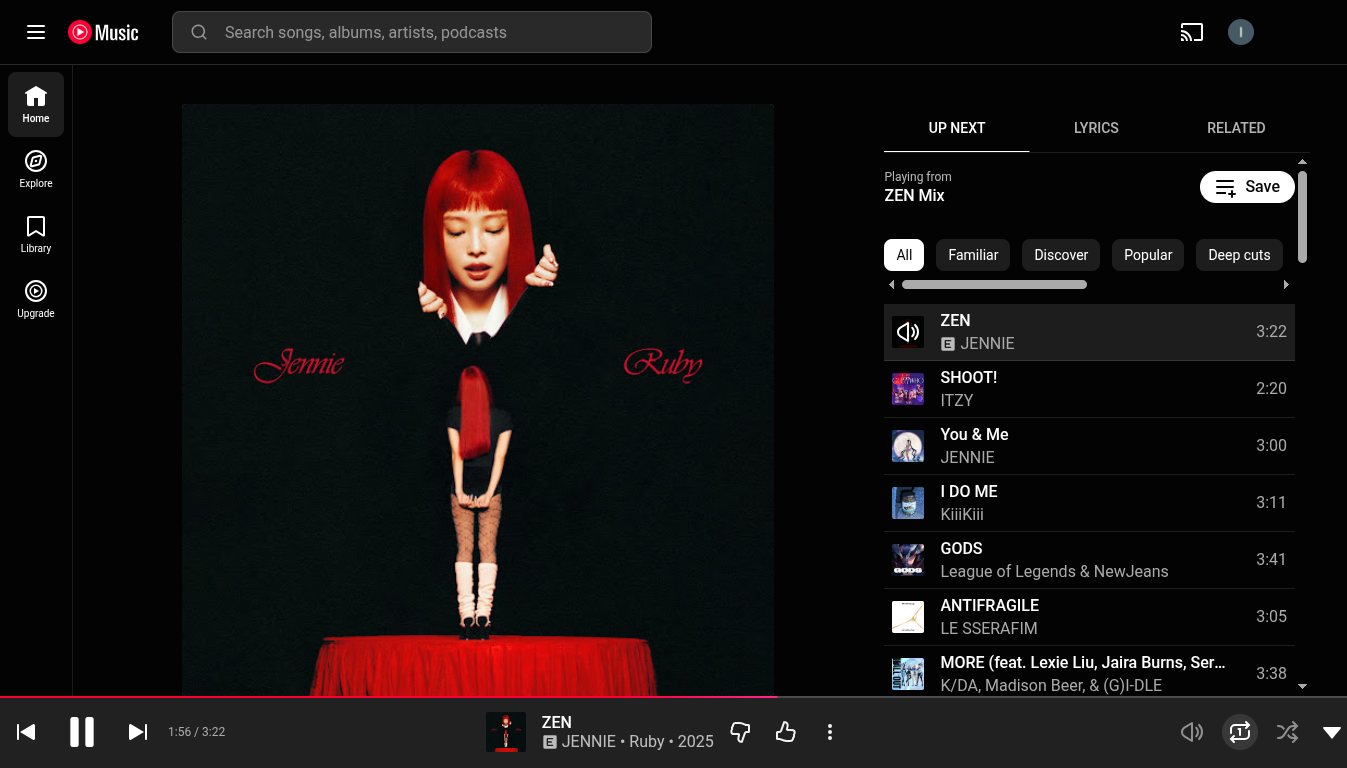
Task: Open the Cast to device icon
Action: tap(1191, 32)
